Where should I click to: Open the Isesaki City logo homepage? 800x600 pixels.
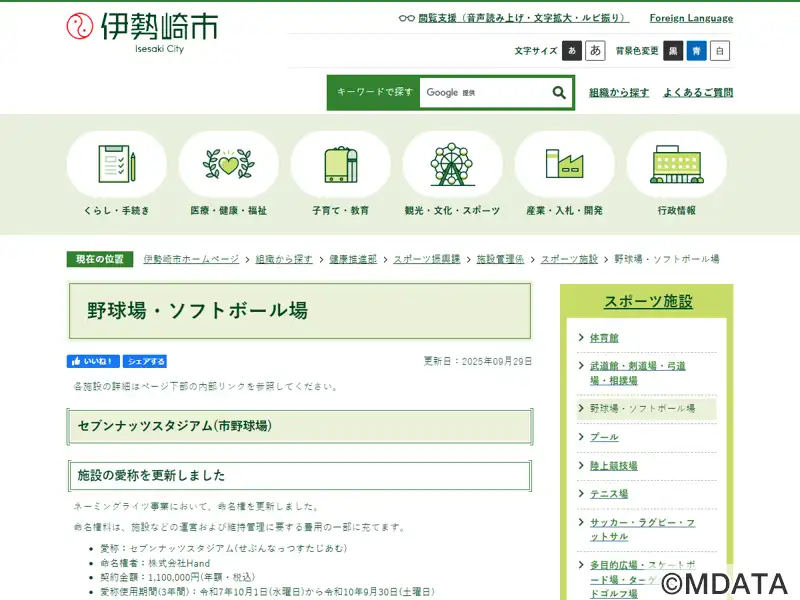click(x=142, y=32)
